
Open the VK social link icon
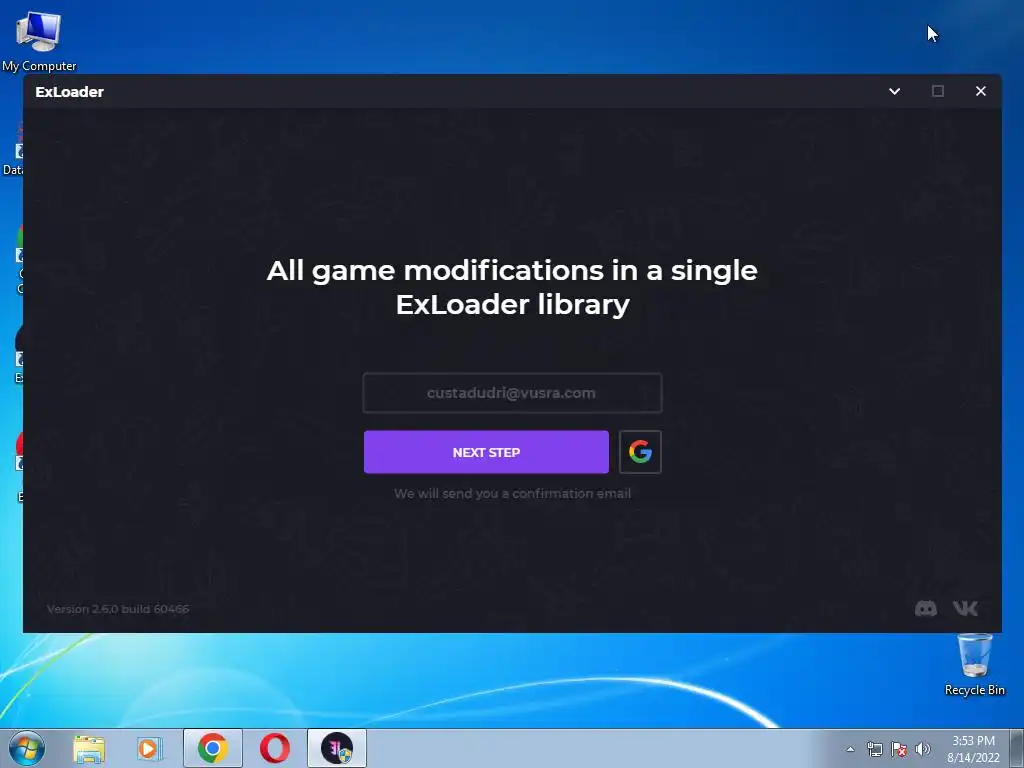[965, 609]
